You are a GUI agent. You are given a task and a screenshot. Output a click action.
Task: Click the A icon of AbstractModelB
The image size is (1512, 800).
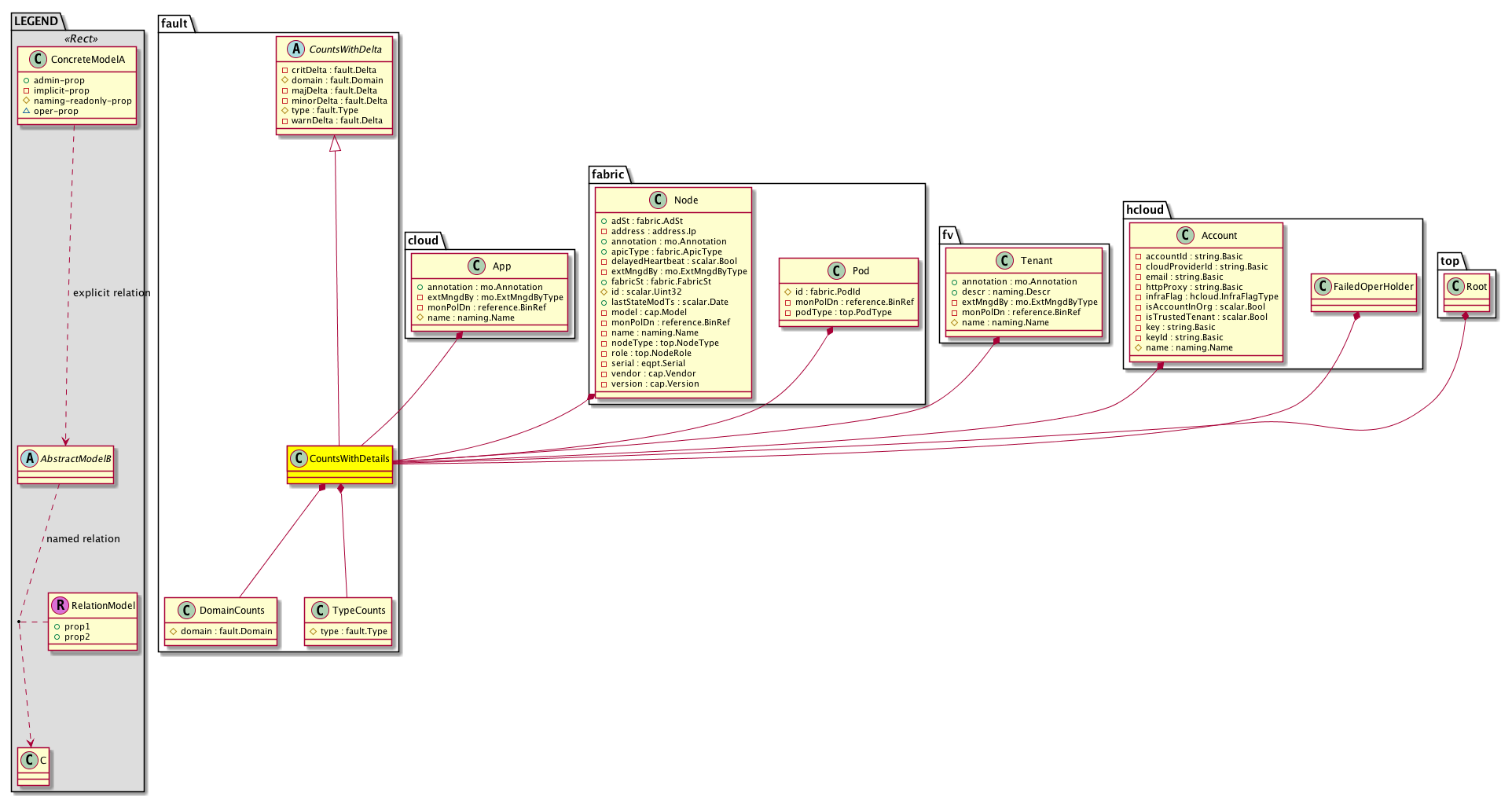tap(30, 458)
